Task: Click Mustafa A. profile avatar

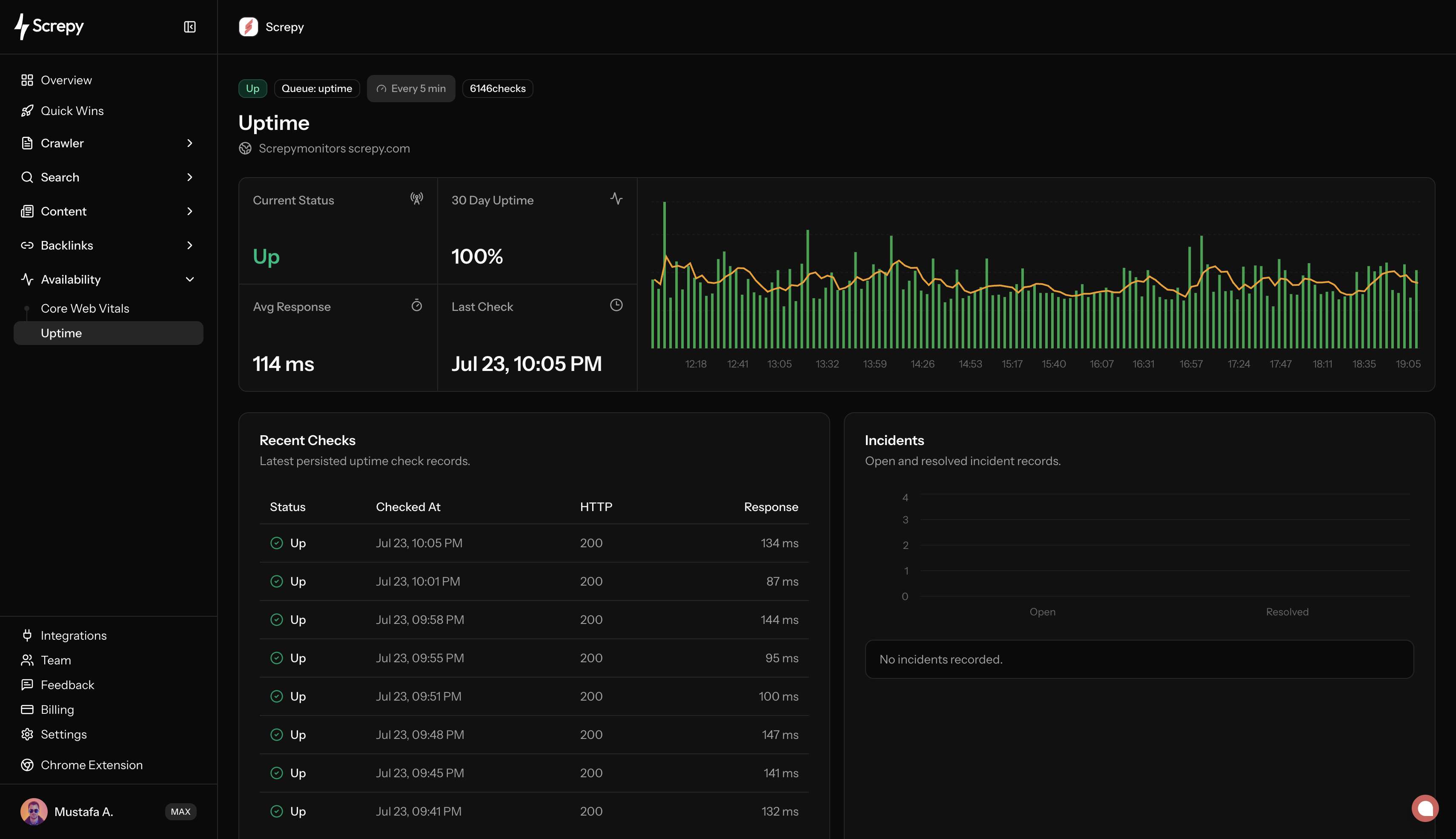Action: [x=34, y=811]
